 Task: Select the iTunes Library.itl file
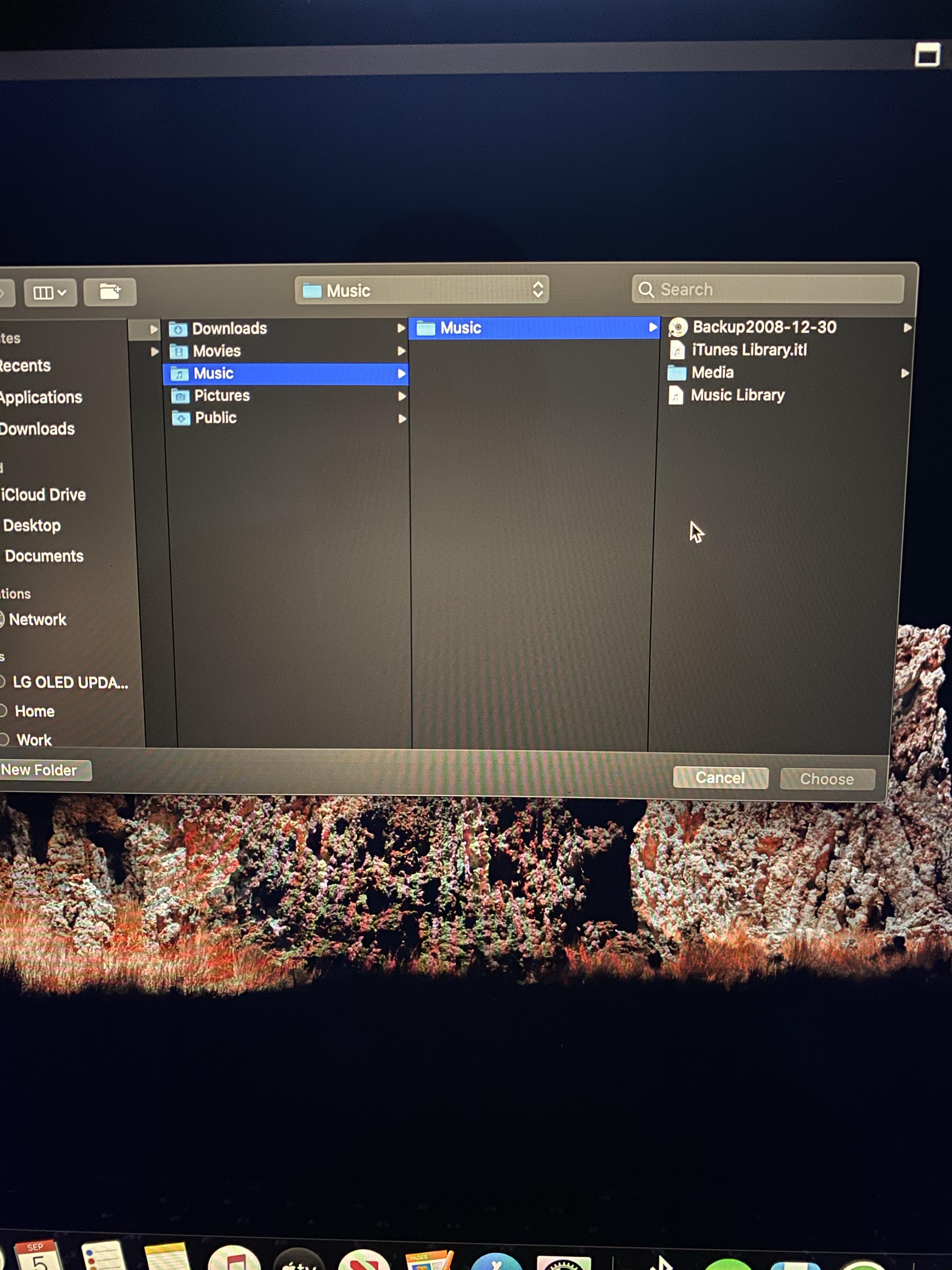[x=748, y=350]
